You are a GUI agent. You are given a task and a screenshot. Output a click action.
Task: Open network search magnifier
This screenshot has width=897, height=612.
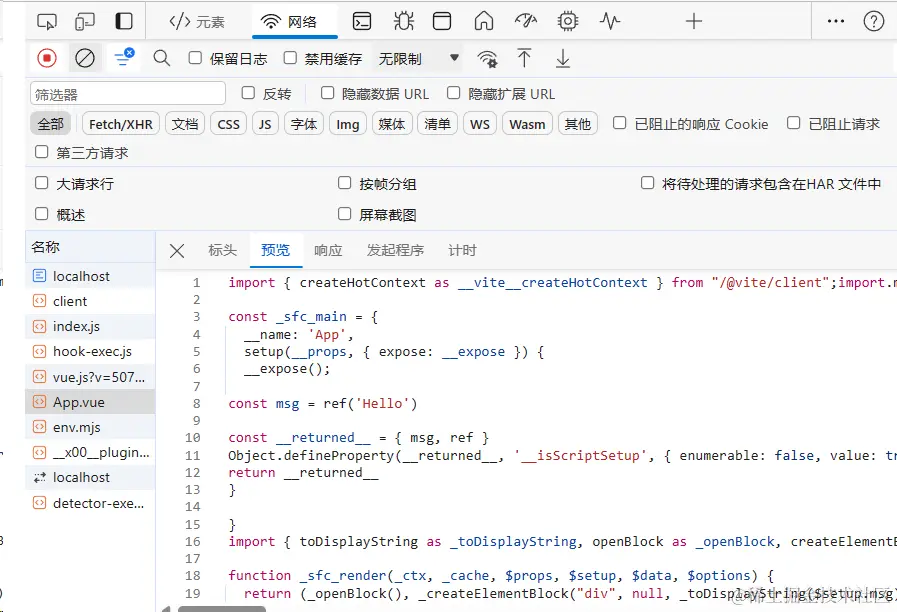pos(161,58)
